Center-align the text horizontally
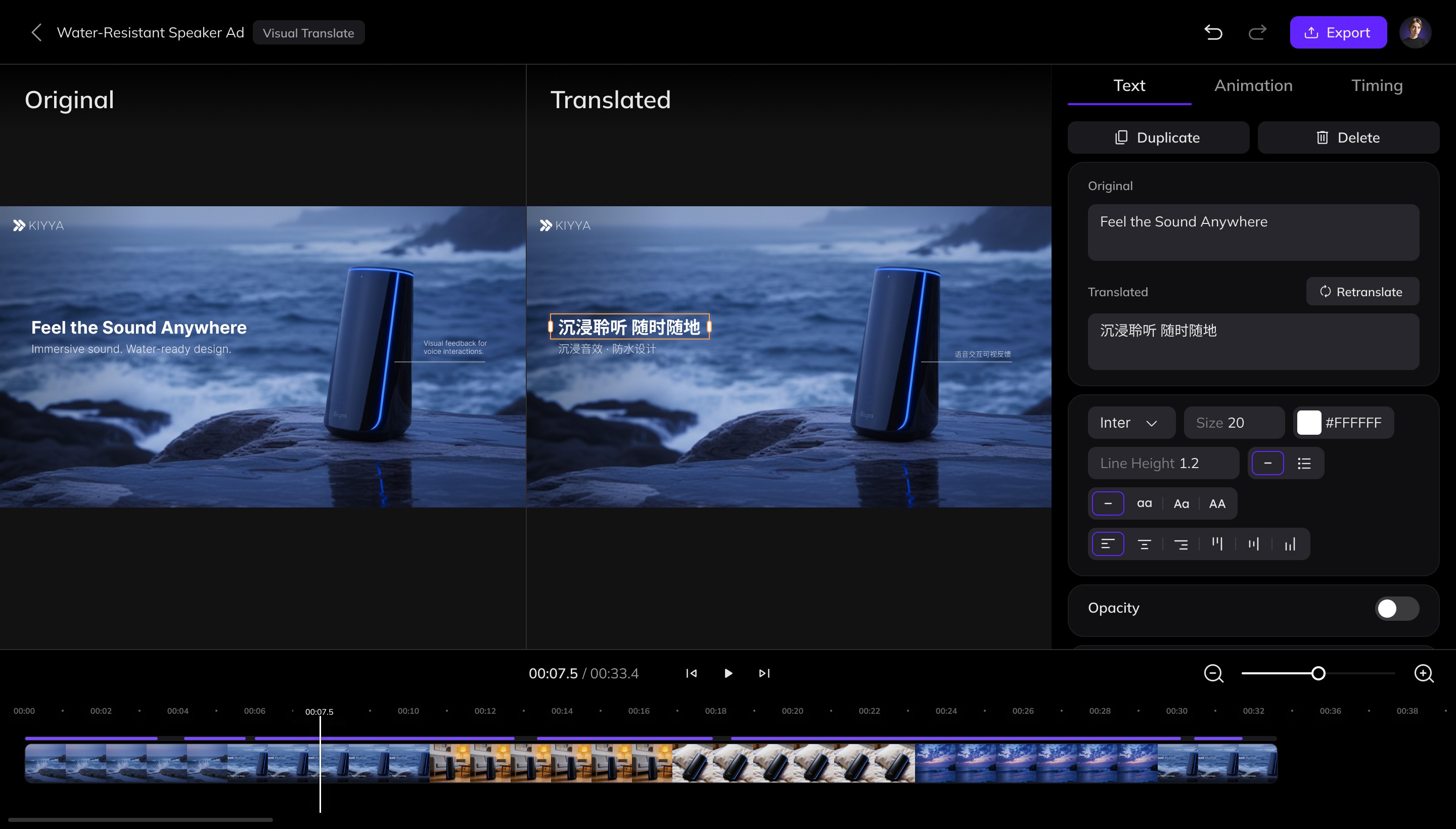The image size is (1456, 829). pos(1145,544)
